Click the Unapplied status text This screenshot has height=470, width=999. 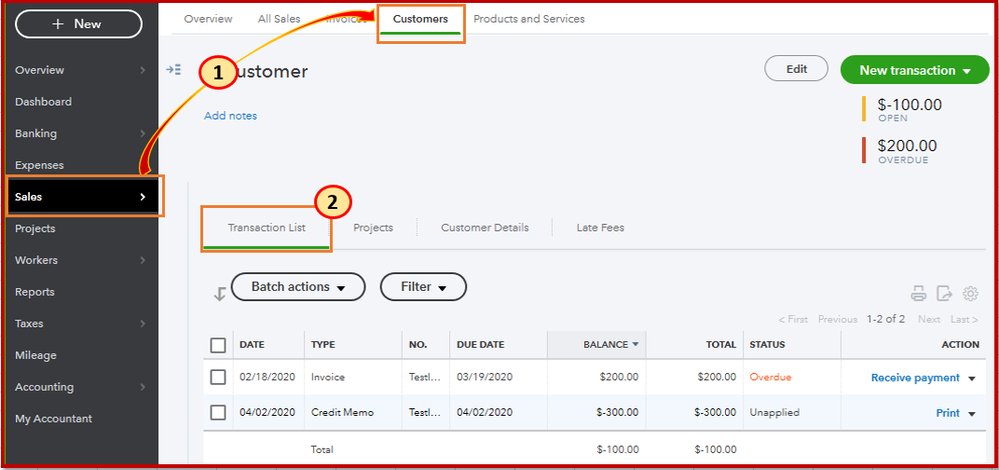[x=774, y=413]
